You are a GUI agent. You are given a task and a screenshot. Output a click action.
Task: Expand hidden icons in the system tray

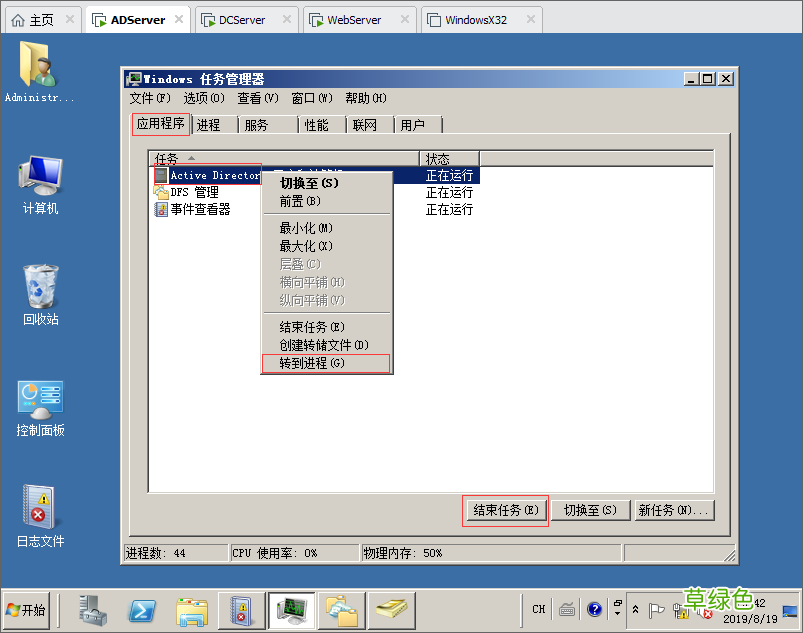[637, 609]
